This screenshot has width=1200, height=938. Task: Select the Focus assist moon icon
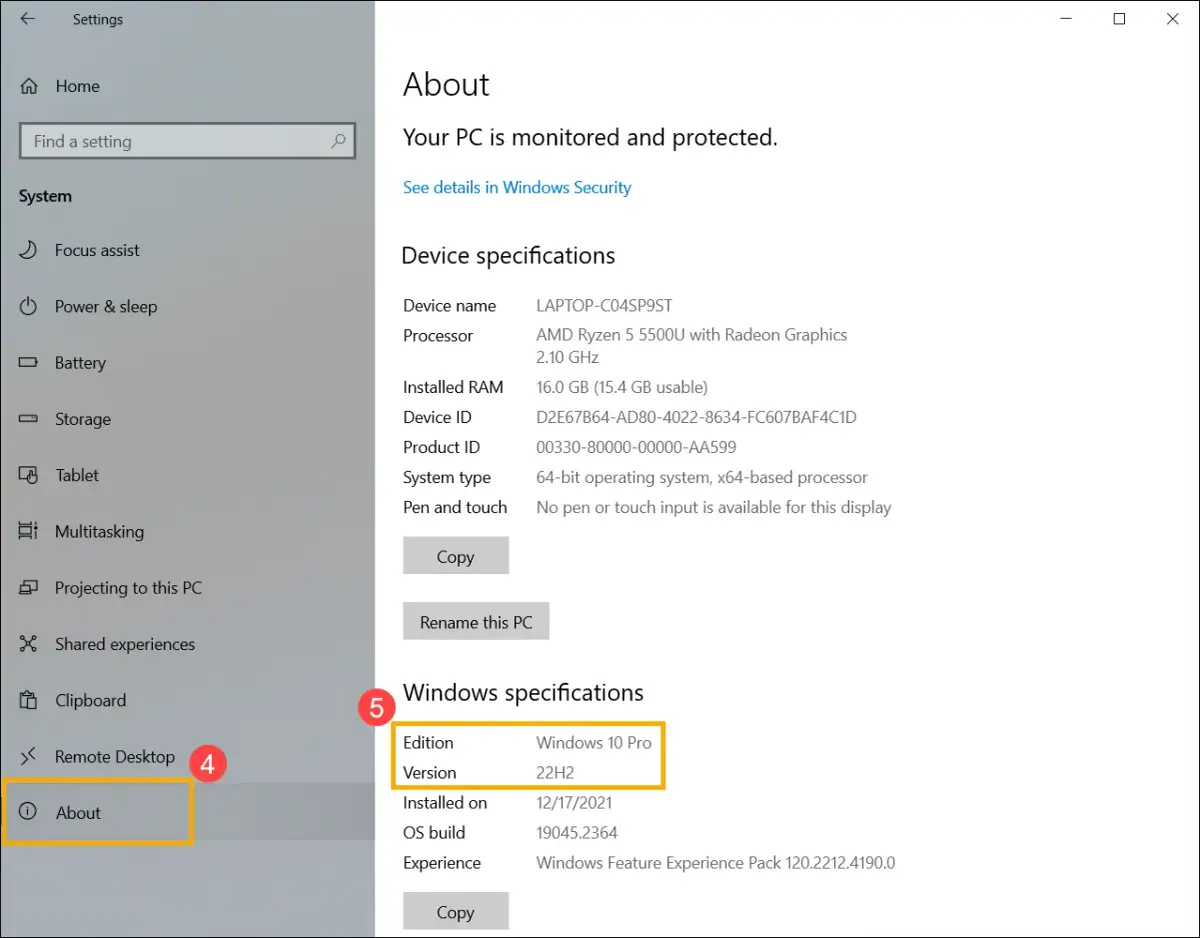29,250
